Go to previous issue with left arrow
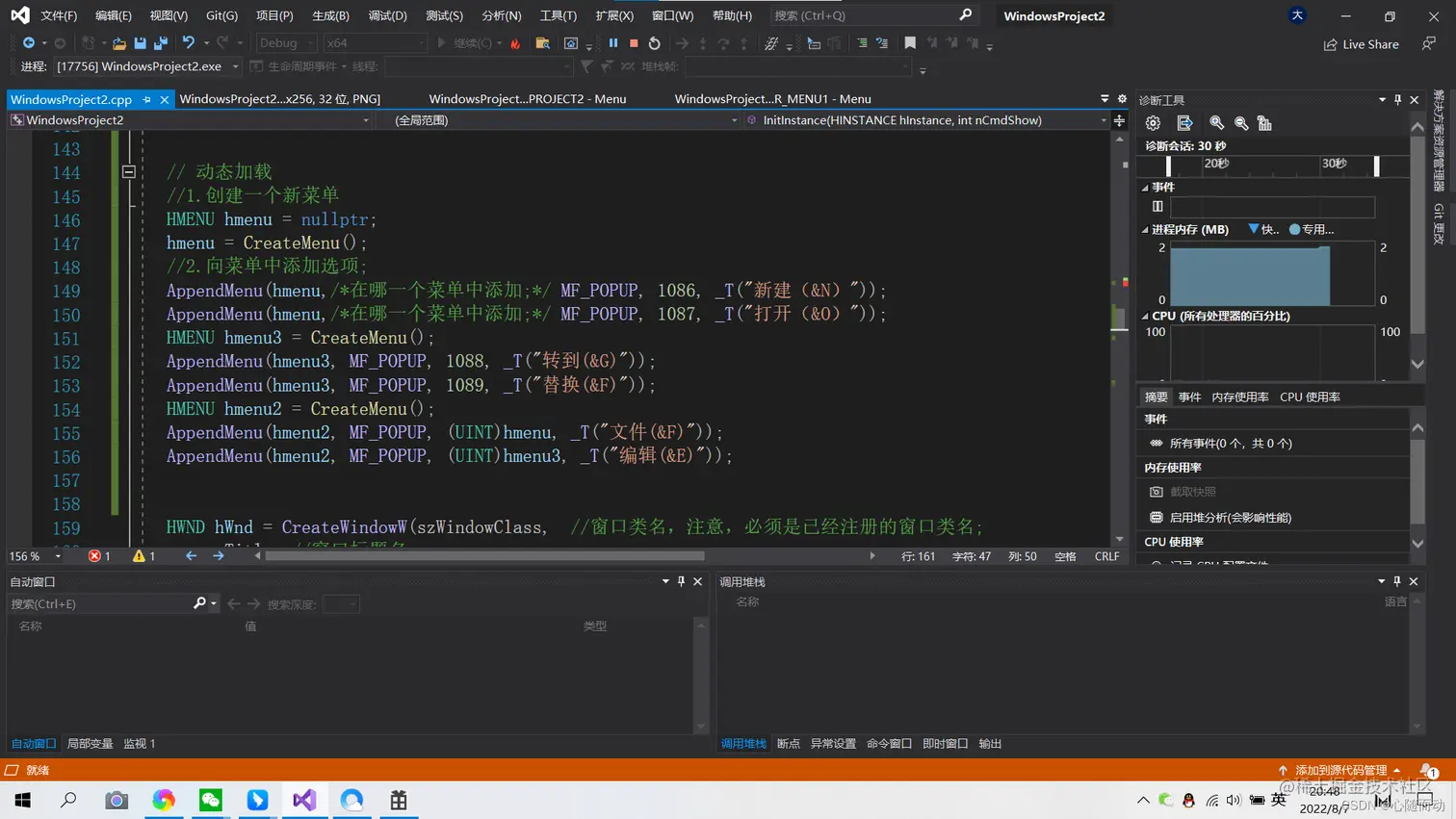Viewport: 1456px width, 819px height. (x=191, y=556)
